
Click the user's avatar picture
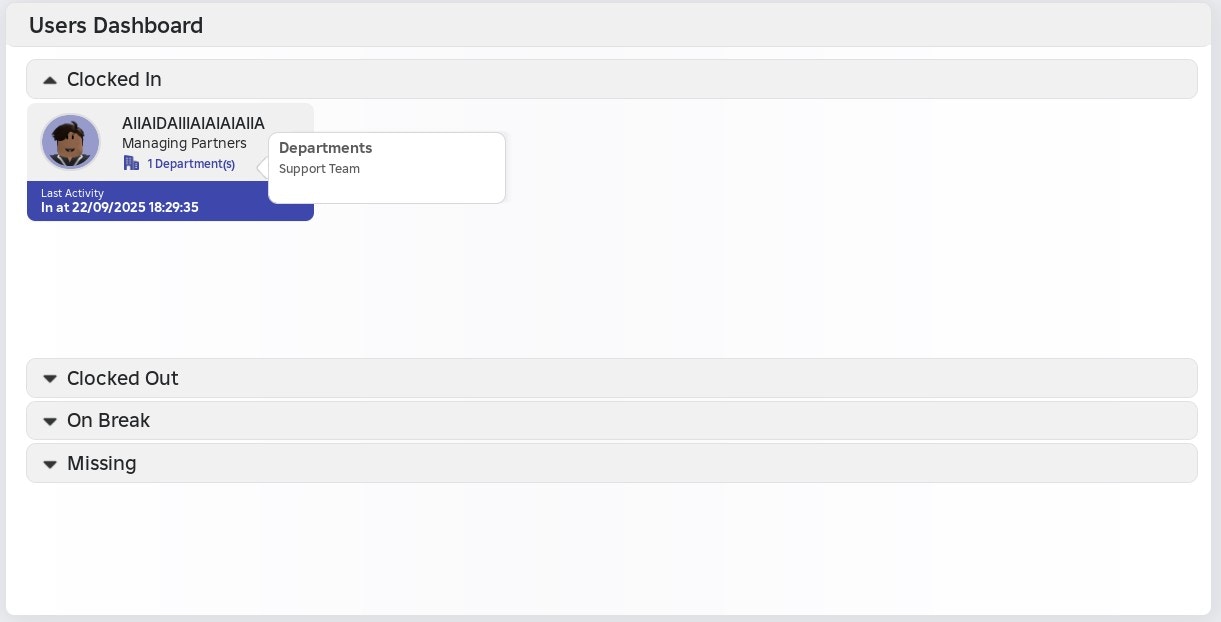coord(70,142)
